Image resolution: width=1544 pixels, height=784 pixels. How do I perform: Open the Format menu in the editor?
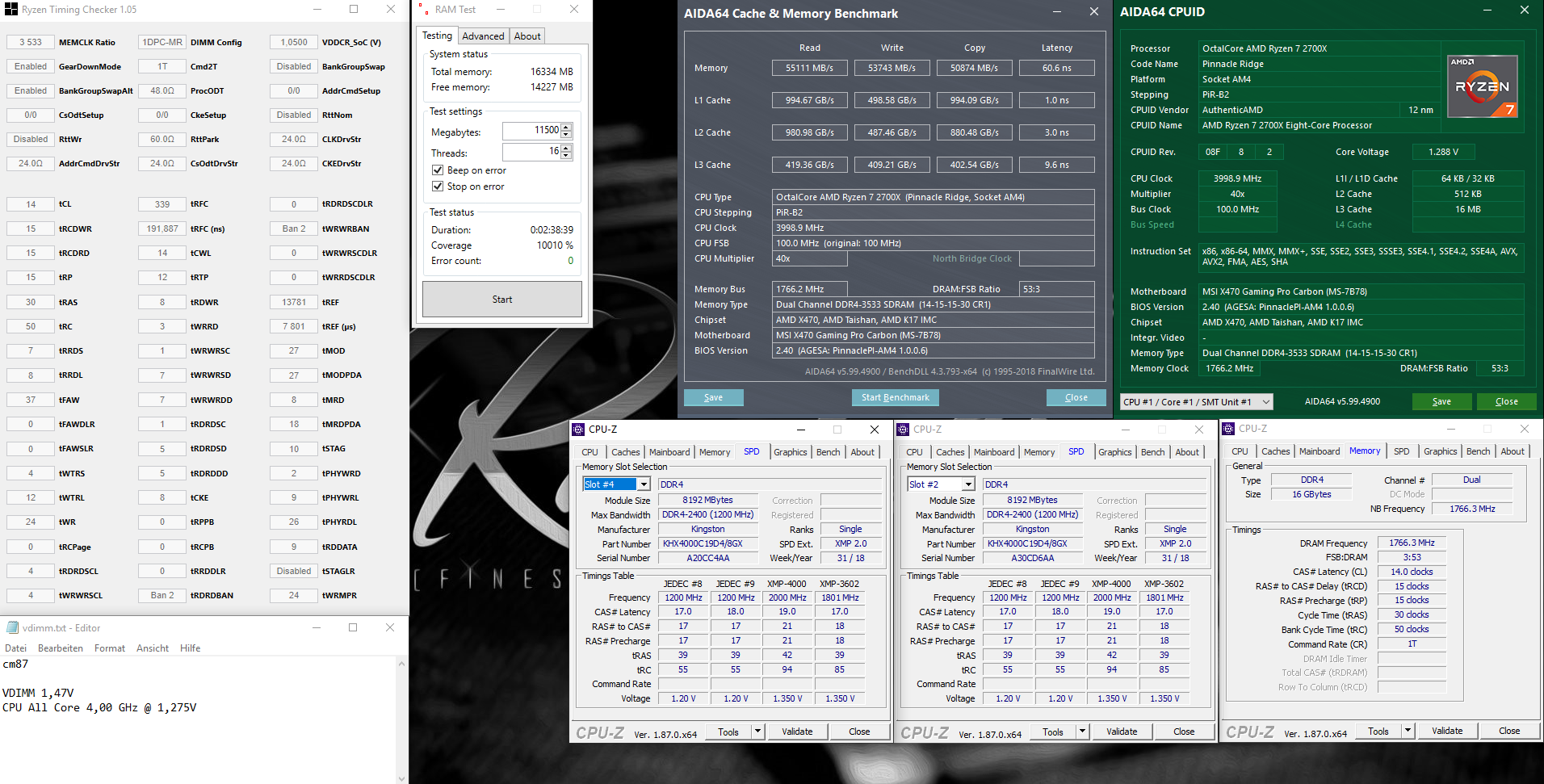[x=110, y=648]
